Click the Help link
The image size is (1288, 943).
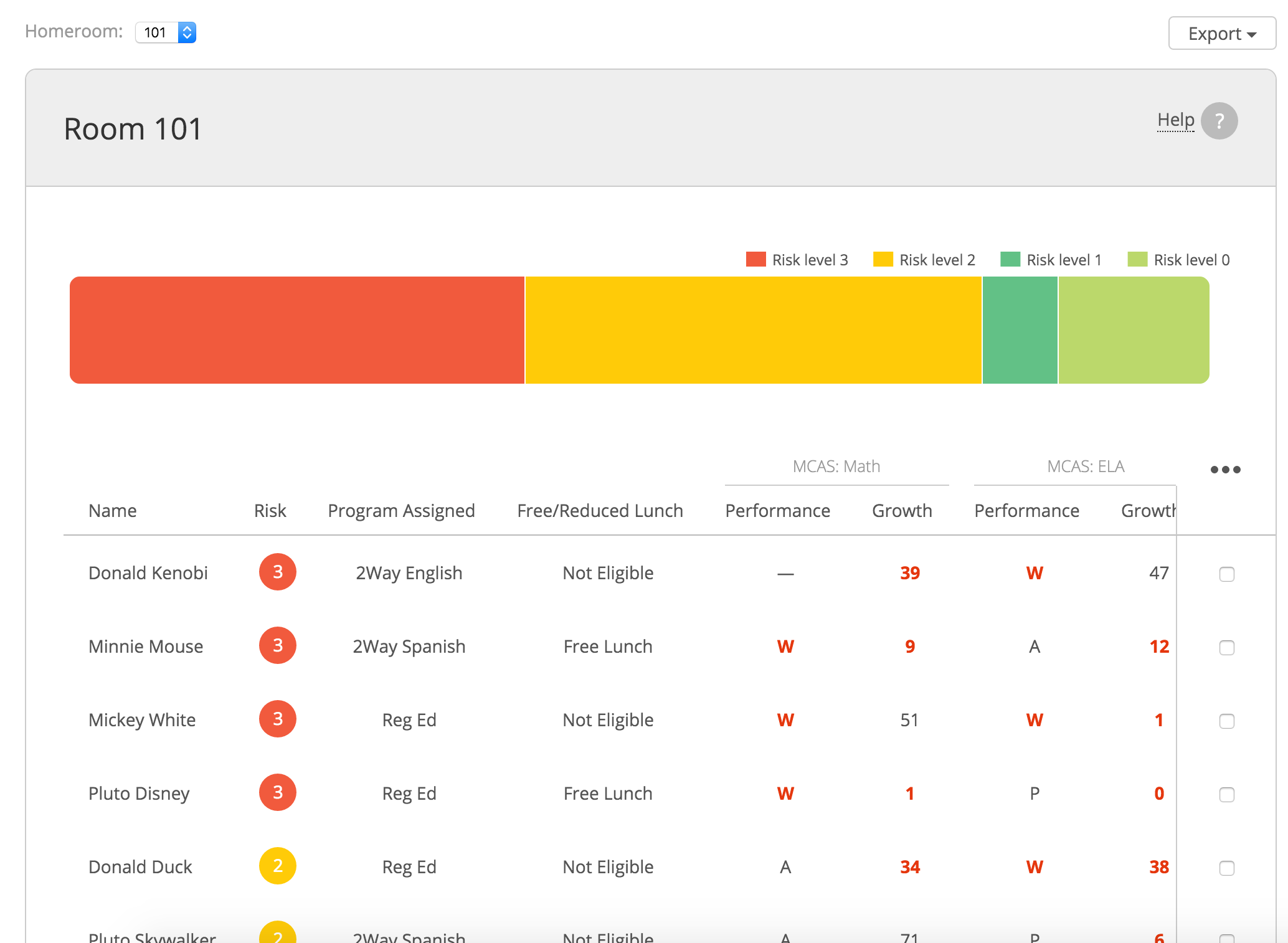pyautogui.click(x=1175, y=120)
